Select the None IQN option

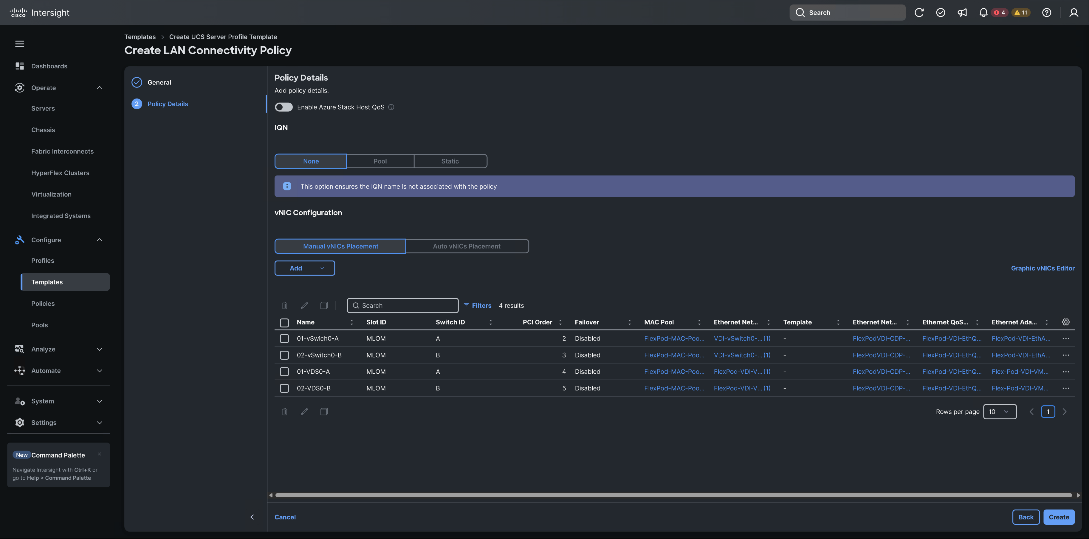pos(310,161)
